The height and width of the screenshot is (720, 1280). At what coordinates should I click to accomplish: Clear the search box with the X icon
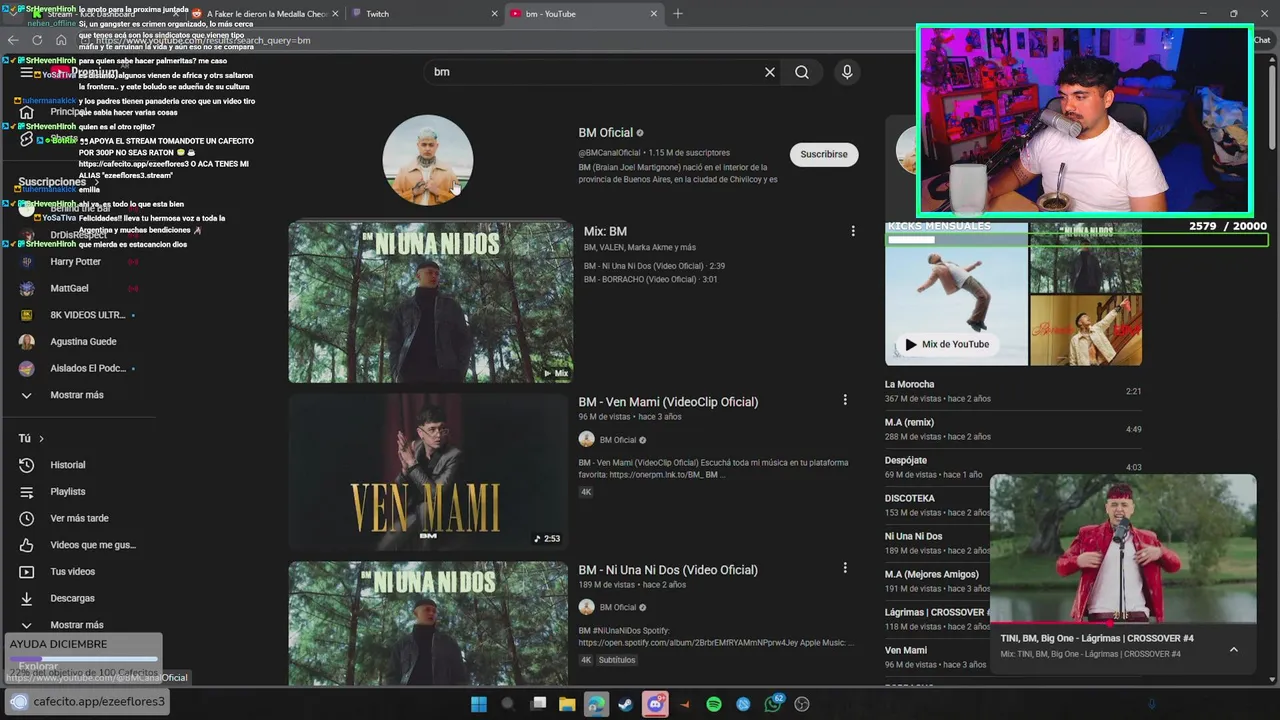(770, 72)
